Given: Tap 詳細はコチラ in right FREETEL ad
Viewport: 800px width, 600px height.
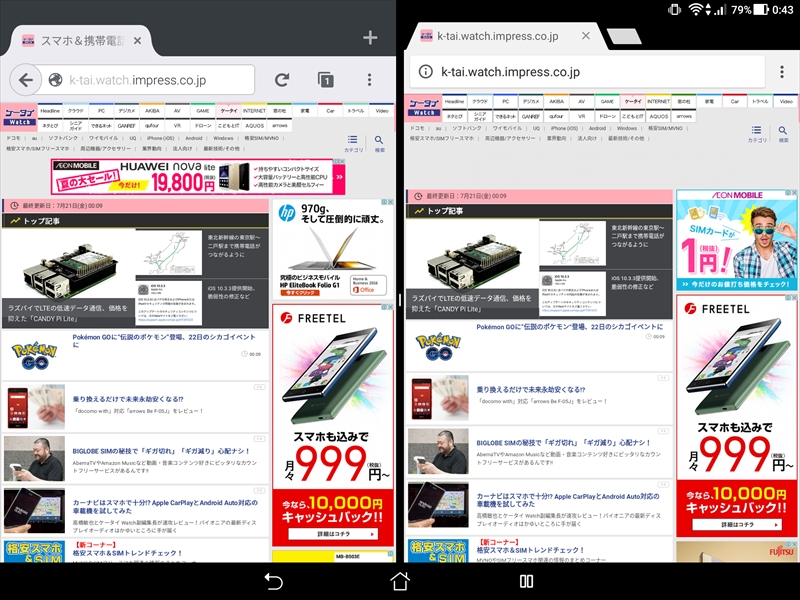Looking at the screenshot, I should [737, 524].
